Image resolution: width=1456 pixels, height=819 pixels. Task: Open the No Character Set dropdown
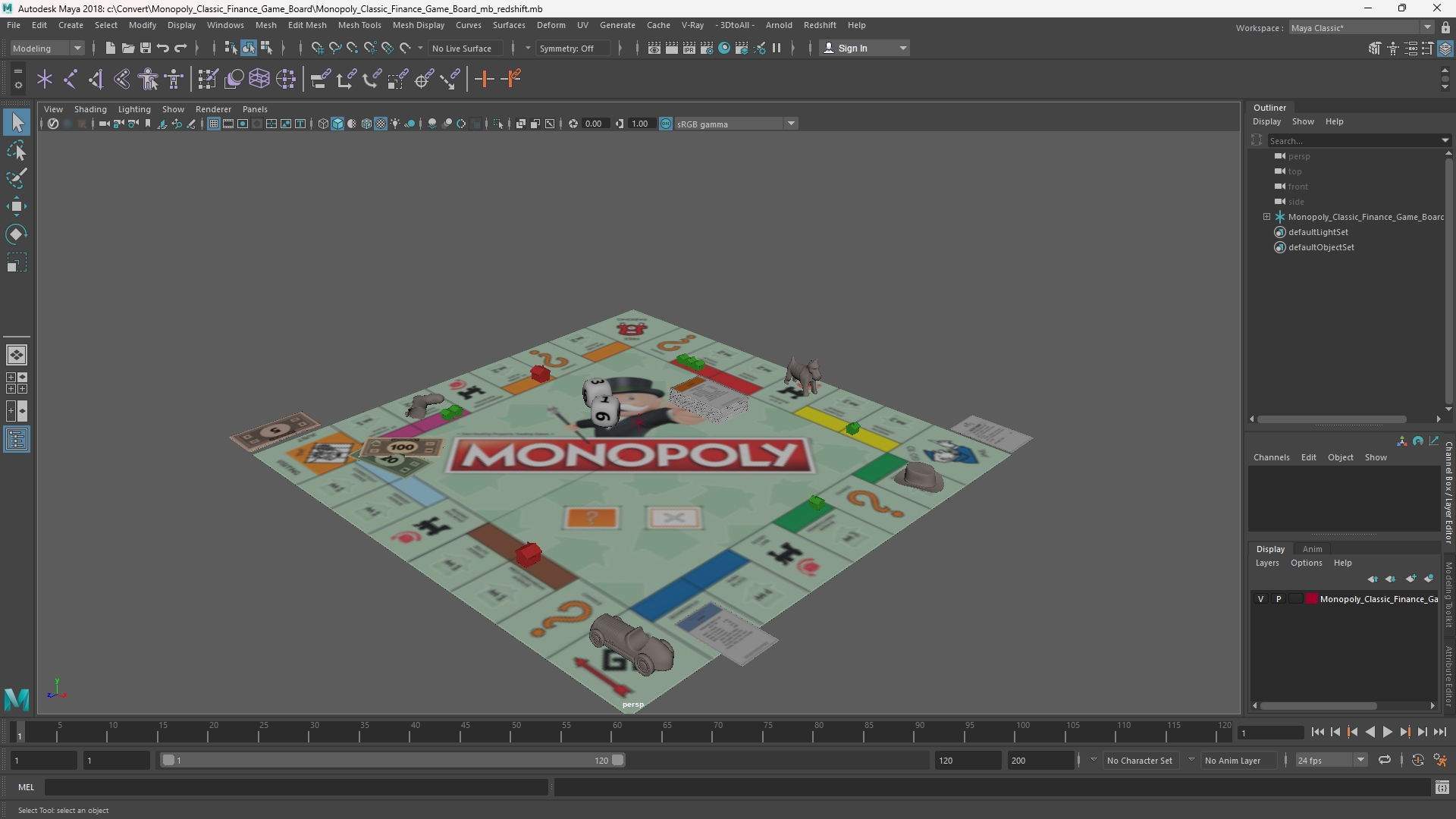[x=1140, y=760]
